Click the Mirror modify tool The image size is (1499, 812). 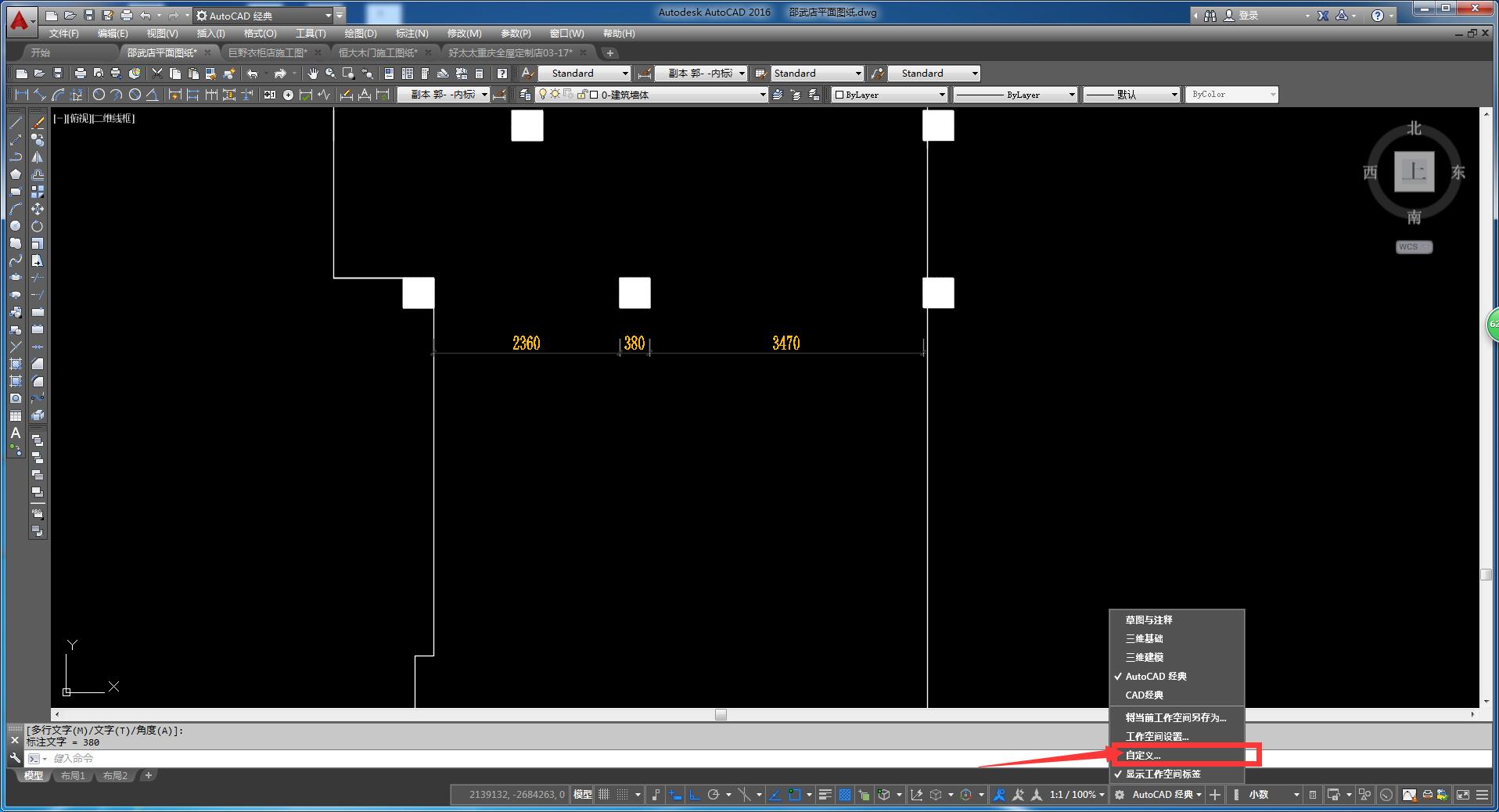[x=37, y=157]
